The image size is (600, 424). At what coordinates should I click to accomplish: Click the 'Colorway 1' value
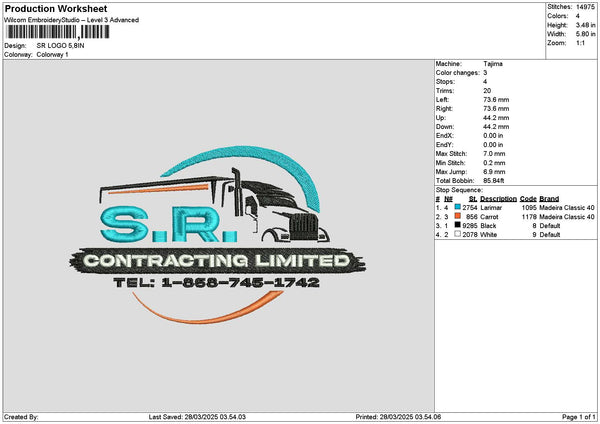click(52, 55)
